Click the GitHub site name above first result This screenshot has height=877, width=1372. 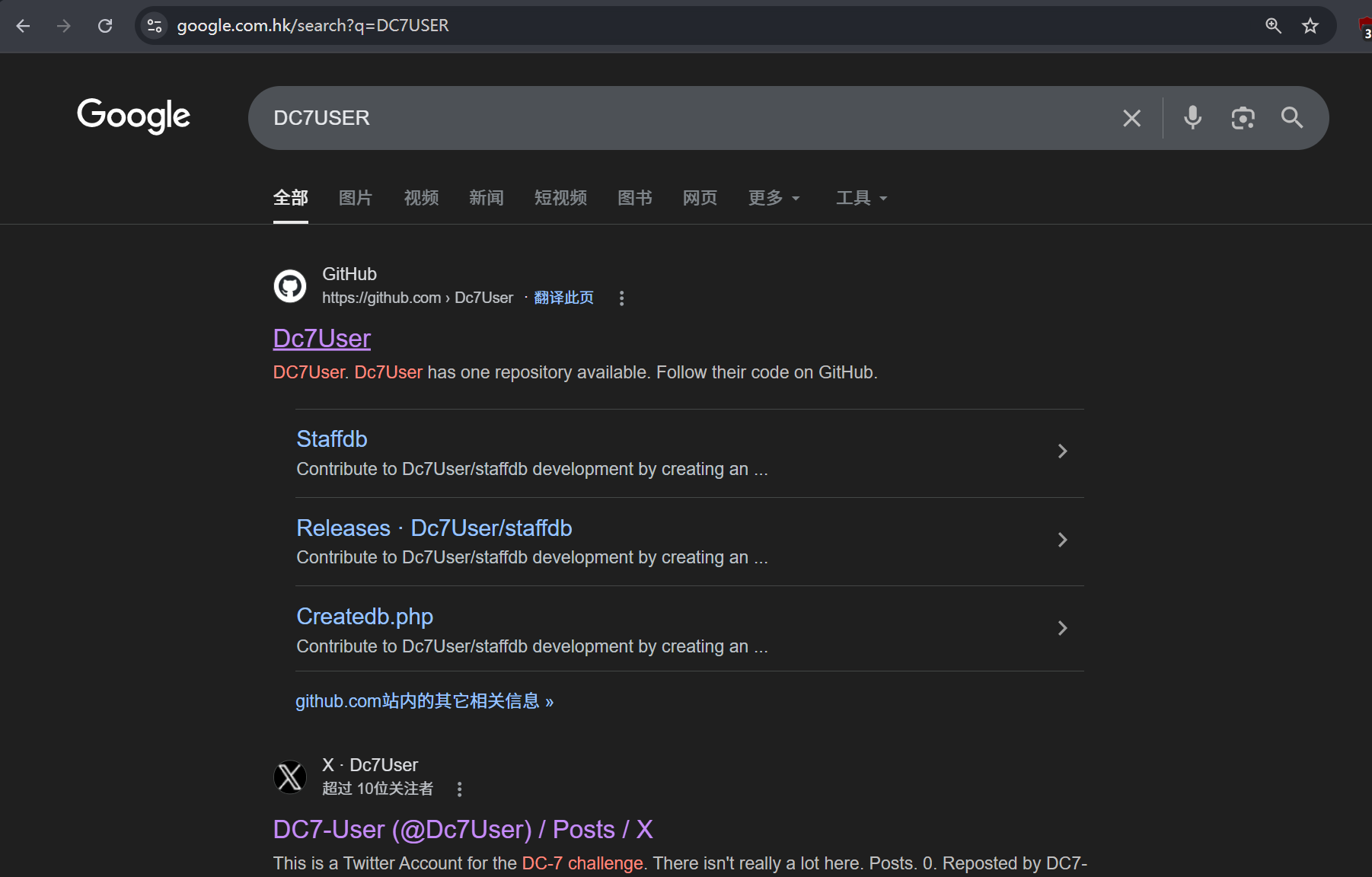349,274
